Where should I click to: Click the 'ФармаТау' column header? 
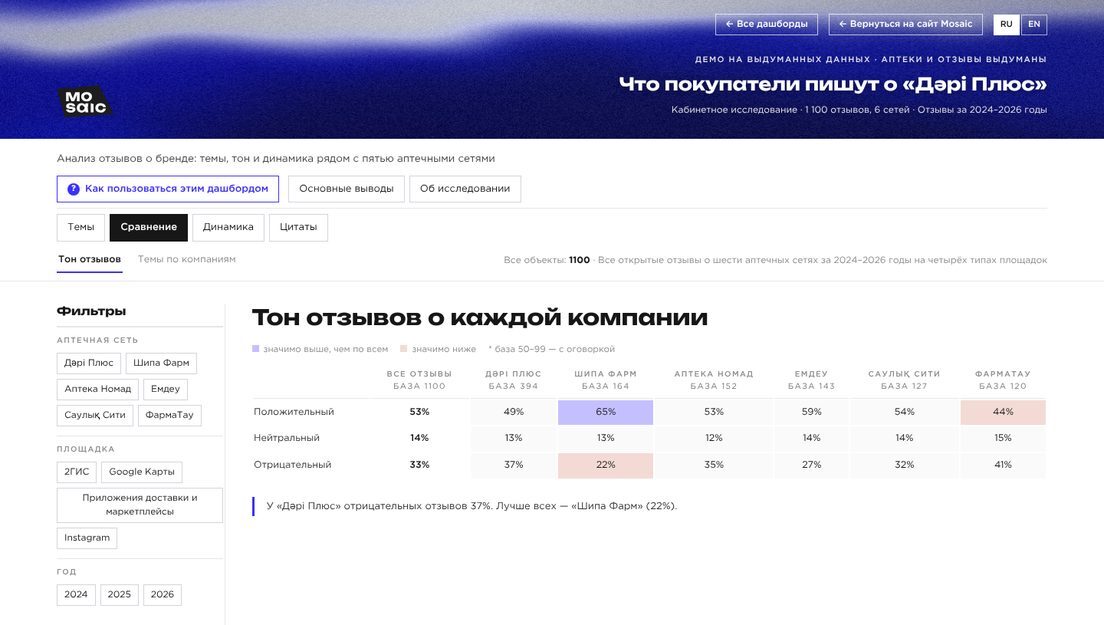1003,380
